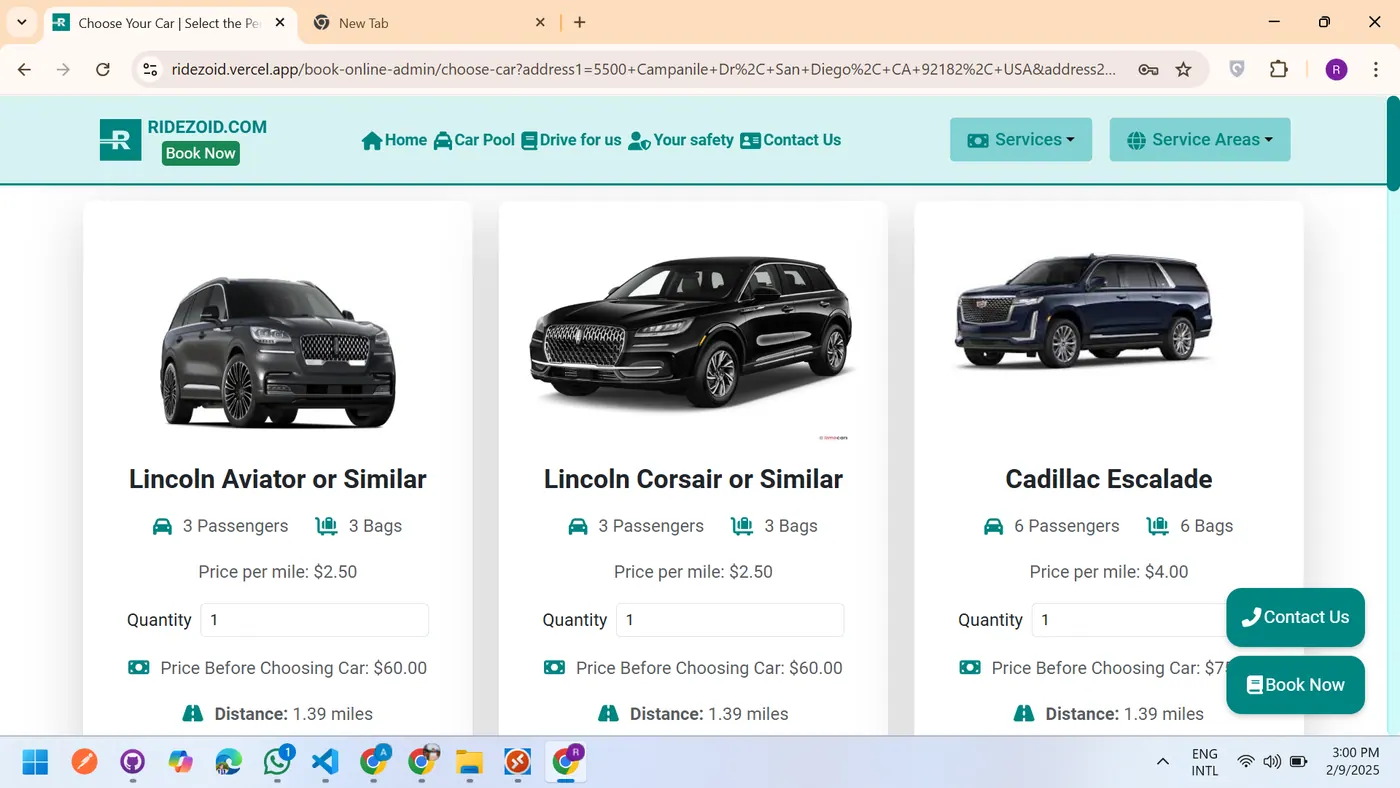Open the tab search dropdown arrow
Image resolution: width=1400 pixels, height=788 pixels.
point(21,22)
